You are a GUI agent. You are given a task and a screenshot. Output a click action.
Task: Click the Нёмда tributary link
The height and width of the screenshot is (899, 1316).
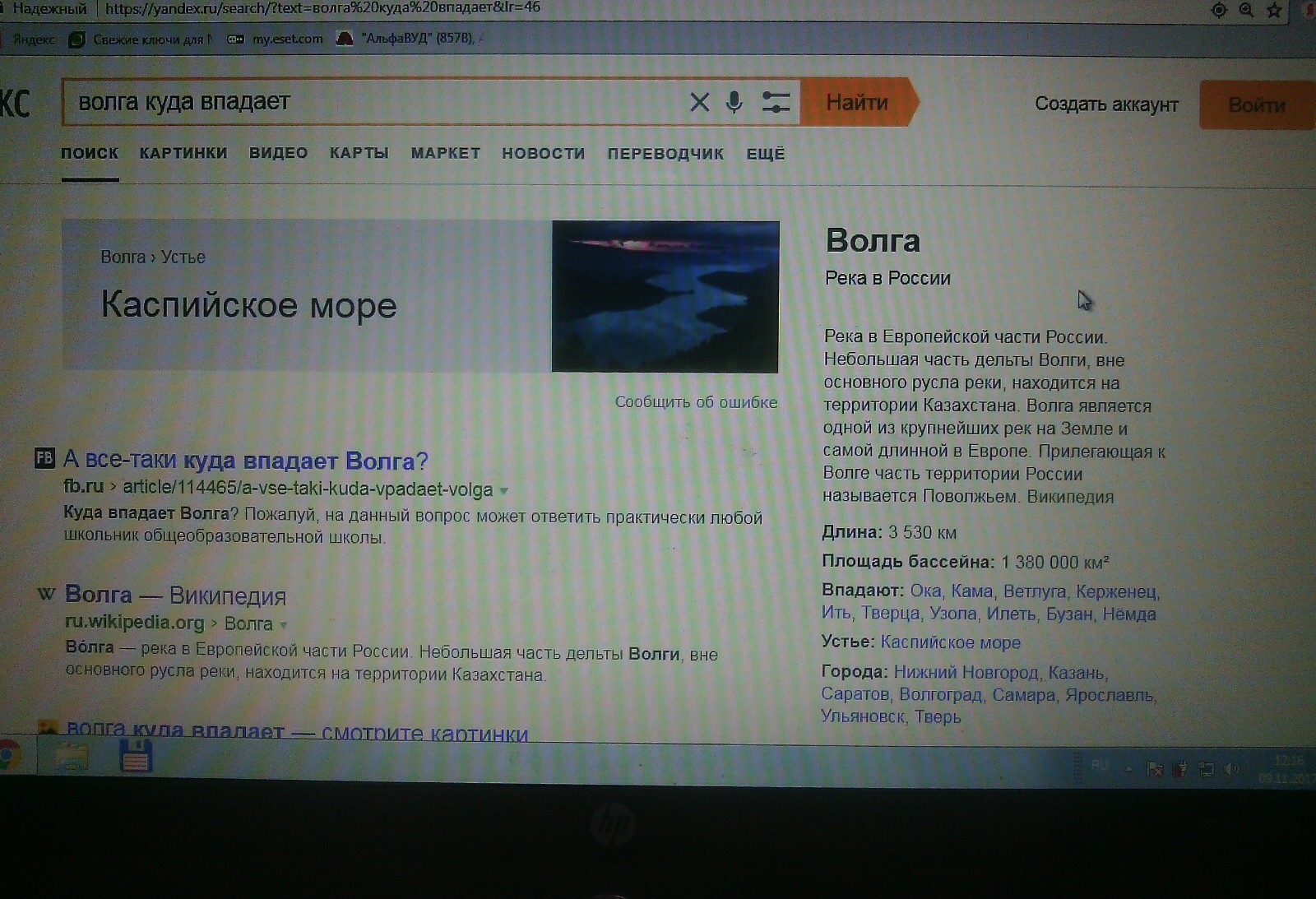tap(1129, 614)
